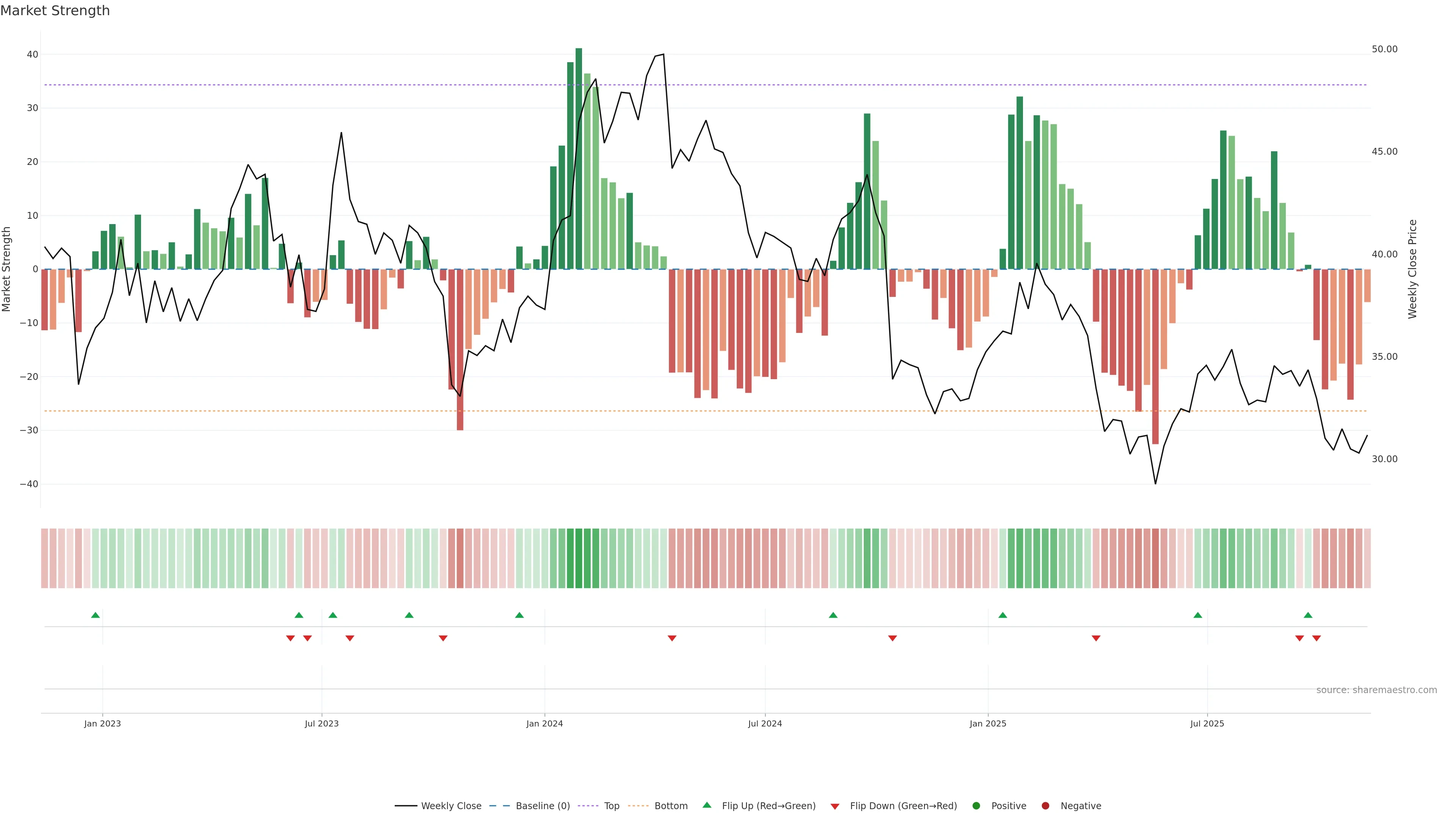Click the dark red Negative legend dot
1456x819 pixels.
[x=1045, y=806]
